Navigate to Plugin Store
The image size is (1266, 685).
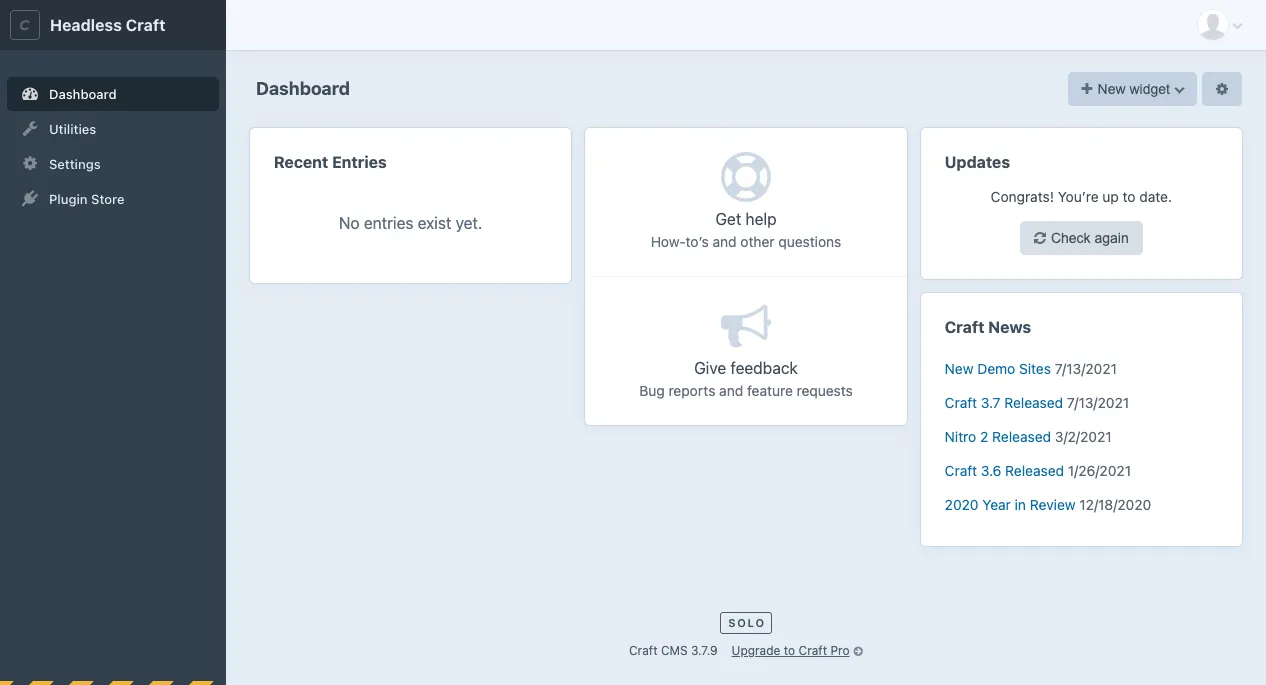113,199
